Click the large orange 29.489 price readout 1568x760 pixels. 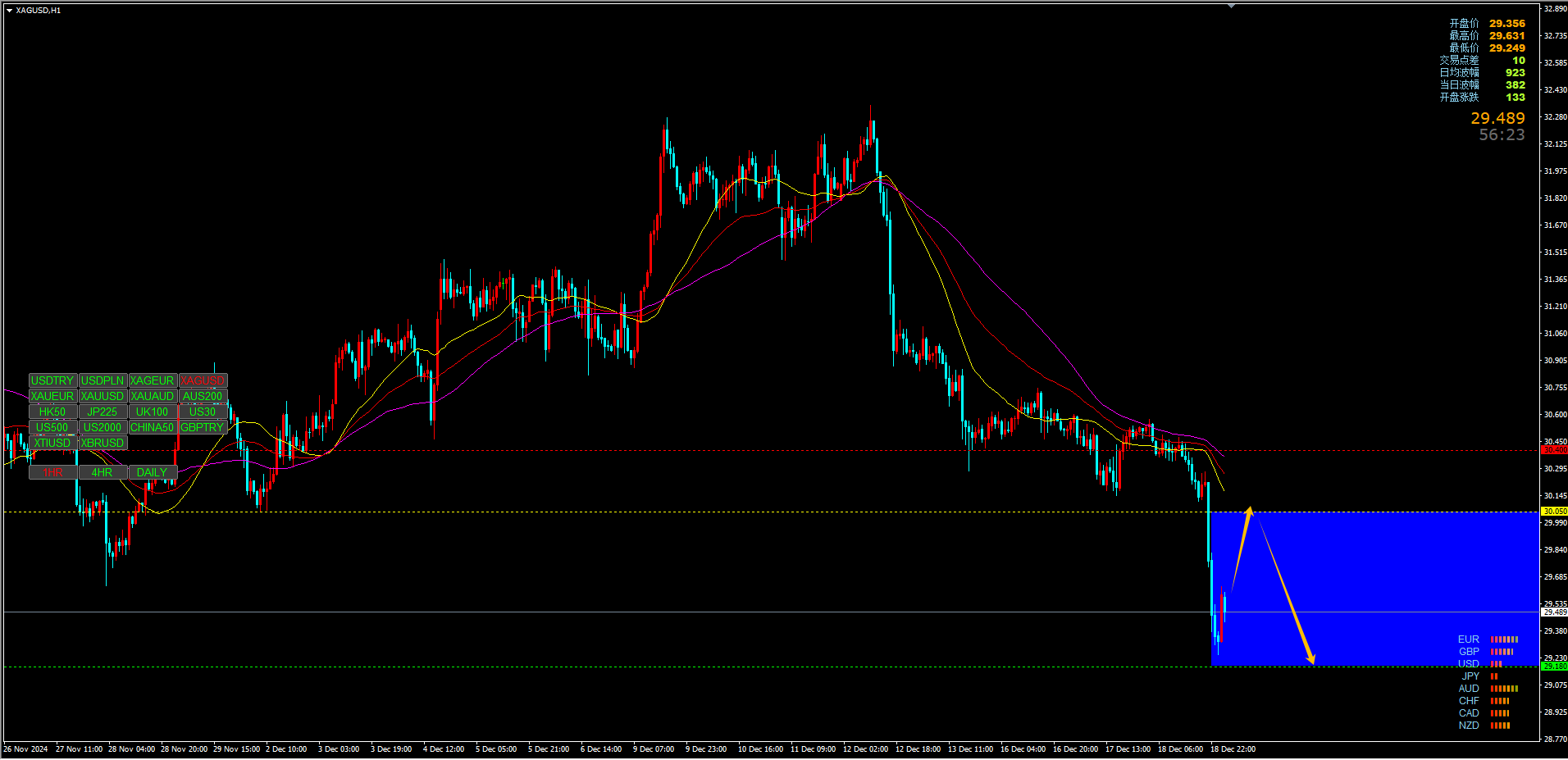[x=1497, y=118]
